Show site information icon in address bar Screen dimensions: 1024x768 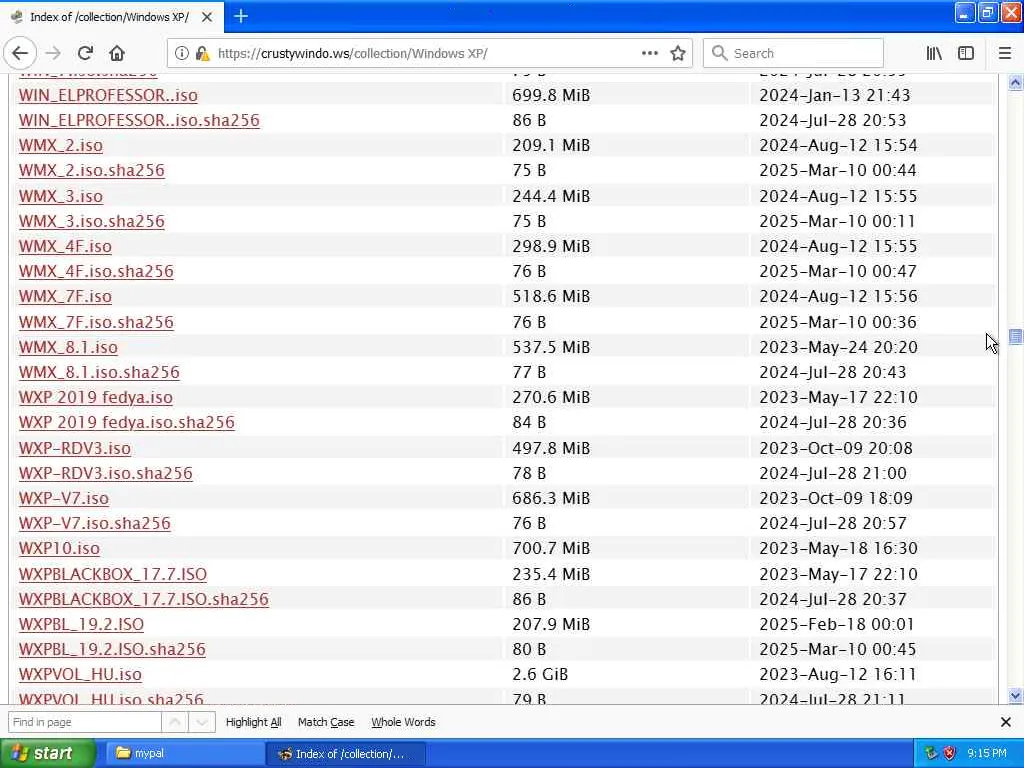coord(182,54)
